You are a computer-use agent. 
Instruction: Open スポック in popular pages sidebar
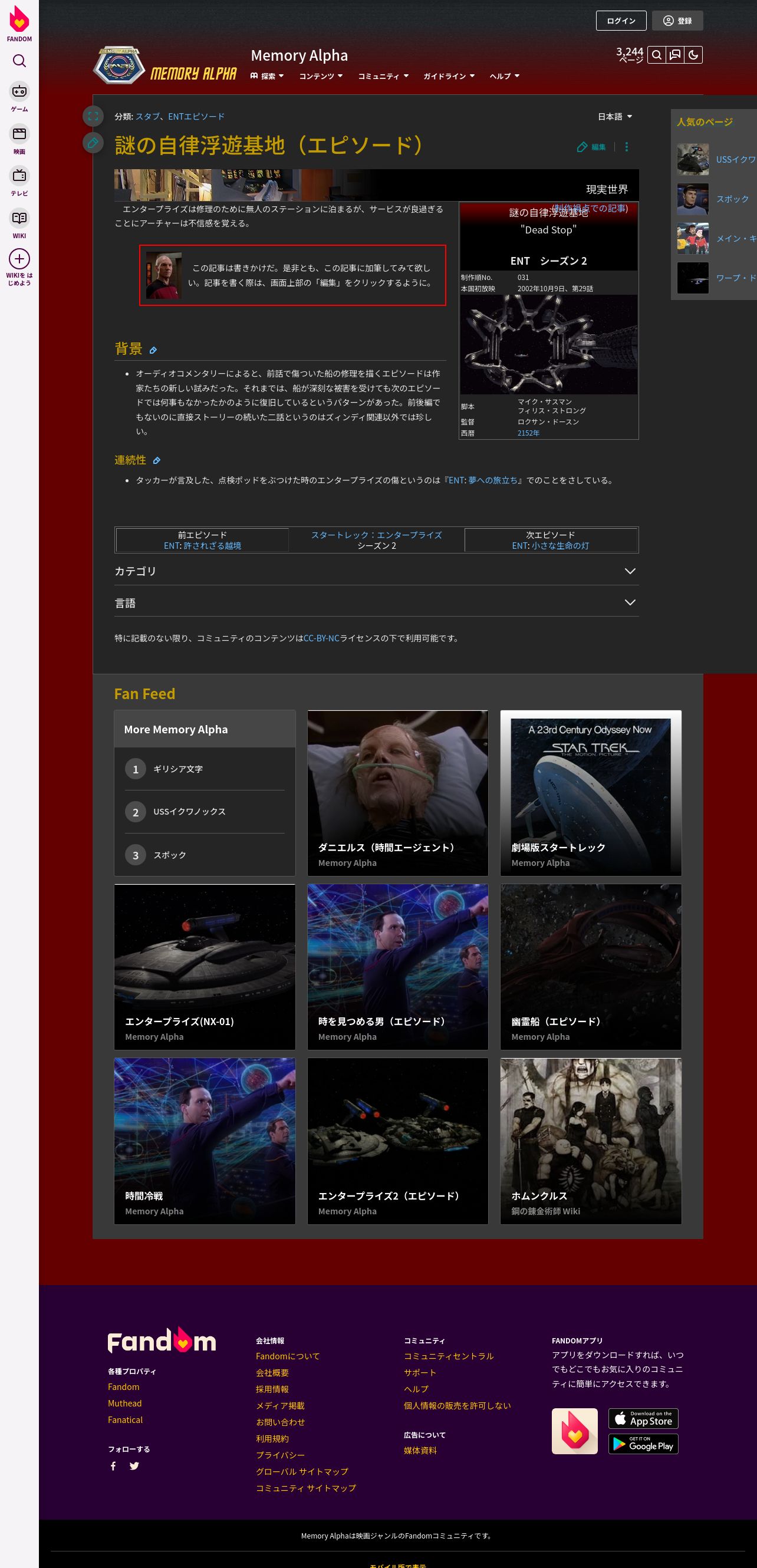coord(733,199)
